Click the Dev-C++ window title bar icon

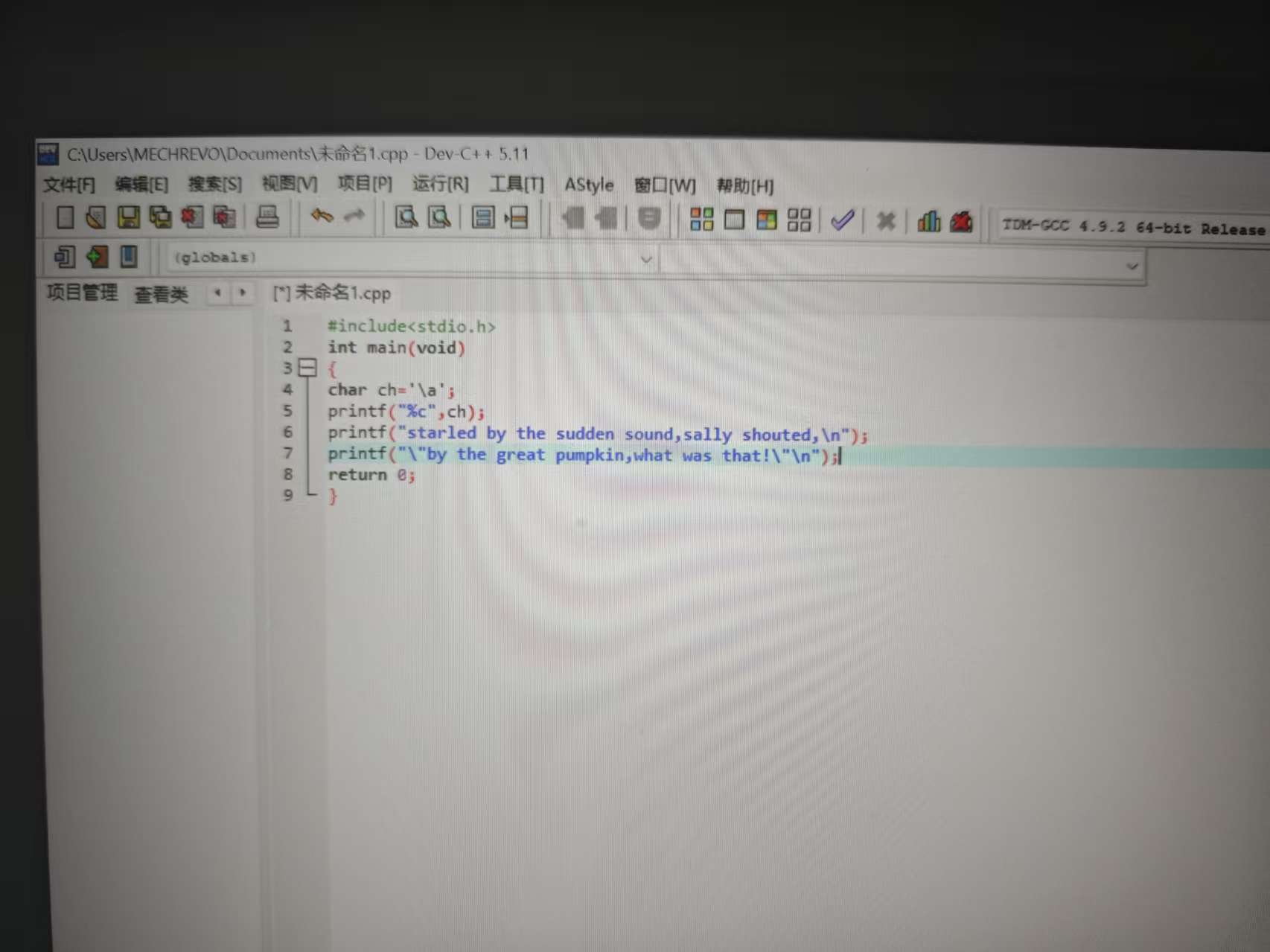click(x=48, y=154)
